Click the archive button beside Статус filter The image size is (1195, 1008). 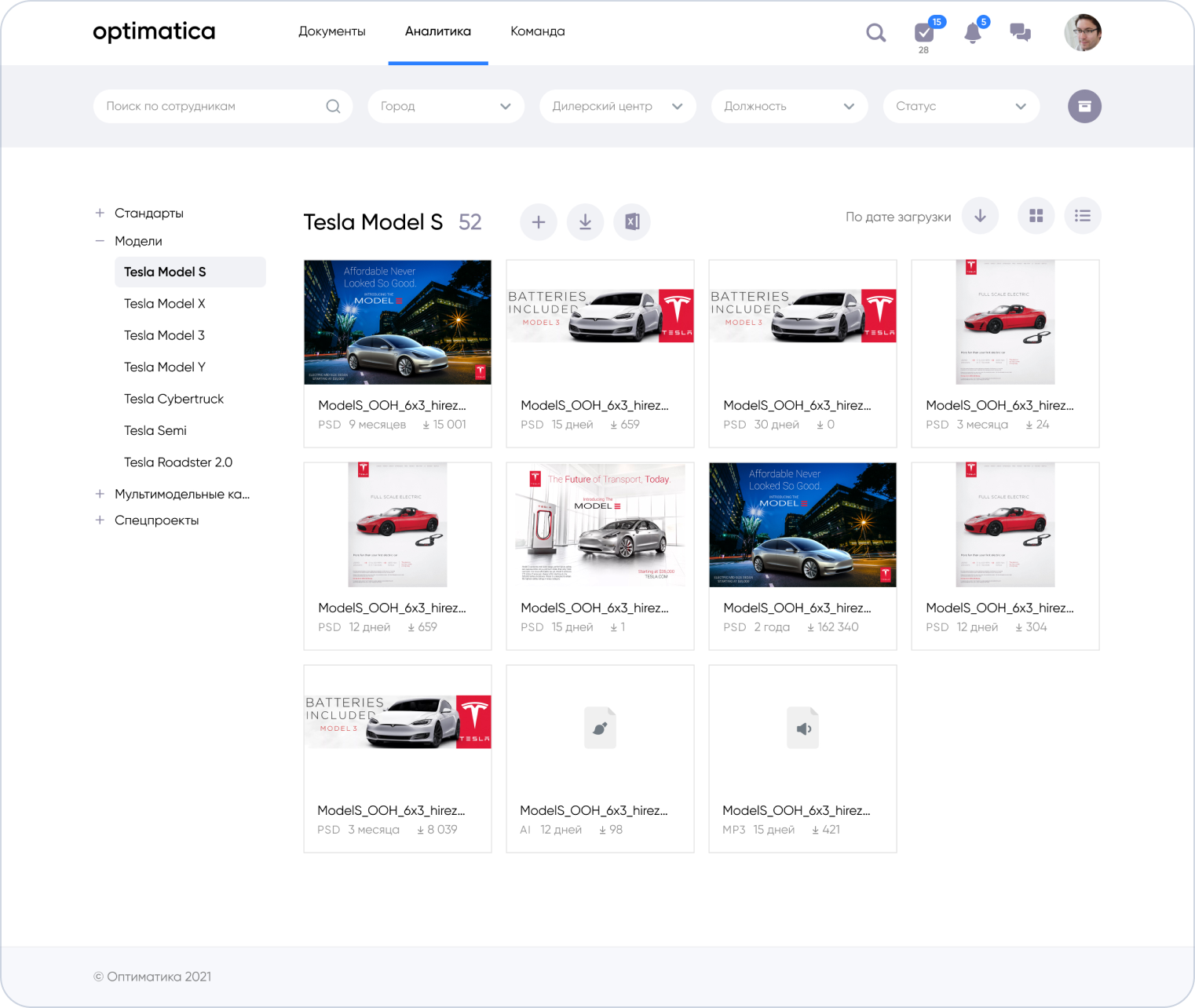1084,106
